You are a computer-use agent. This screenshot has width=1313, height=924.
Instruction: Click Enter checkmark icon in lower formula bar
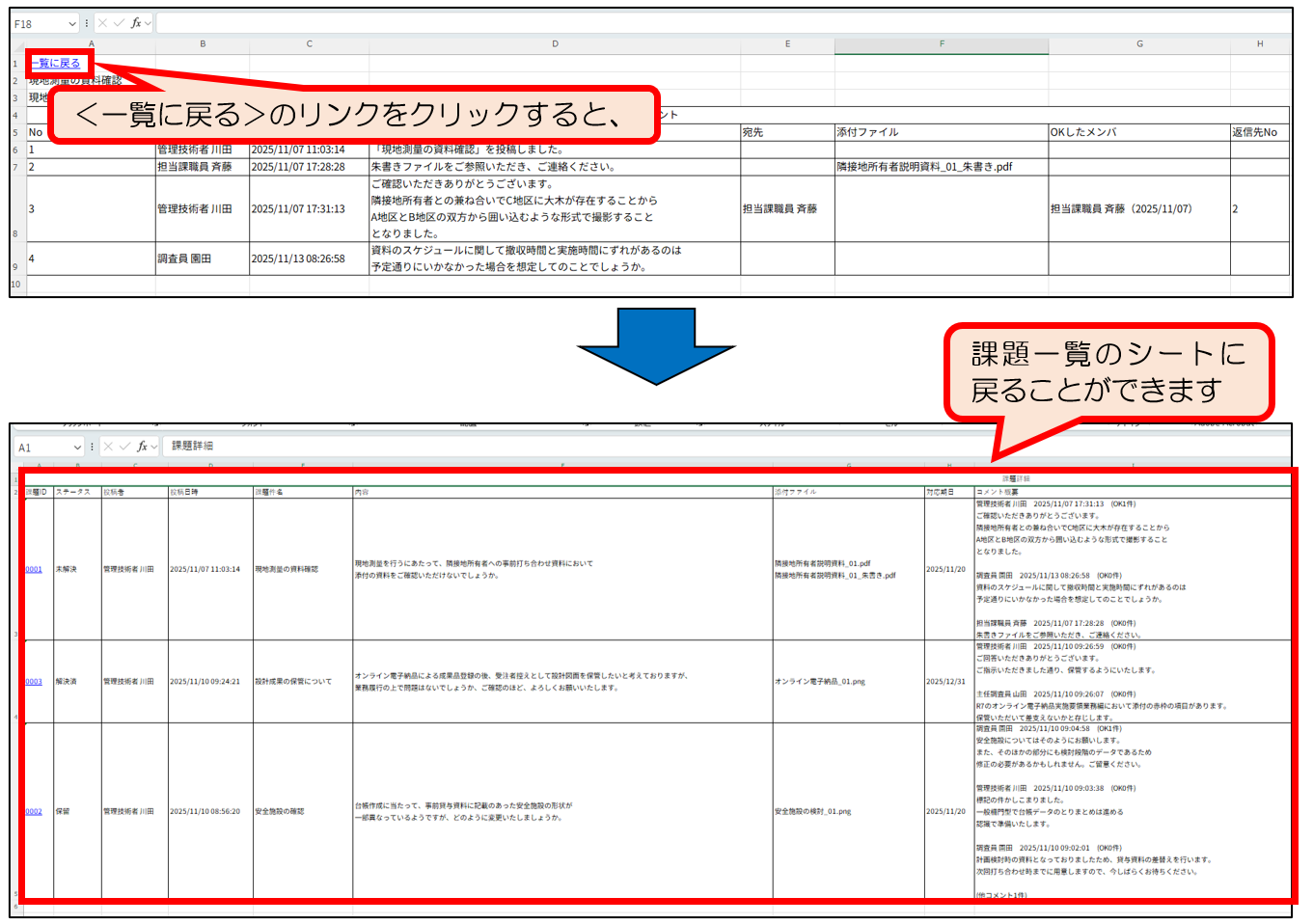coord(124,447)
